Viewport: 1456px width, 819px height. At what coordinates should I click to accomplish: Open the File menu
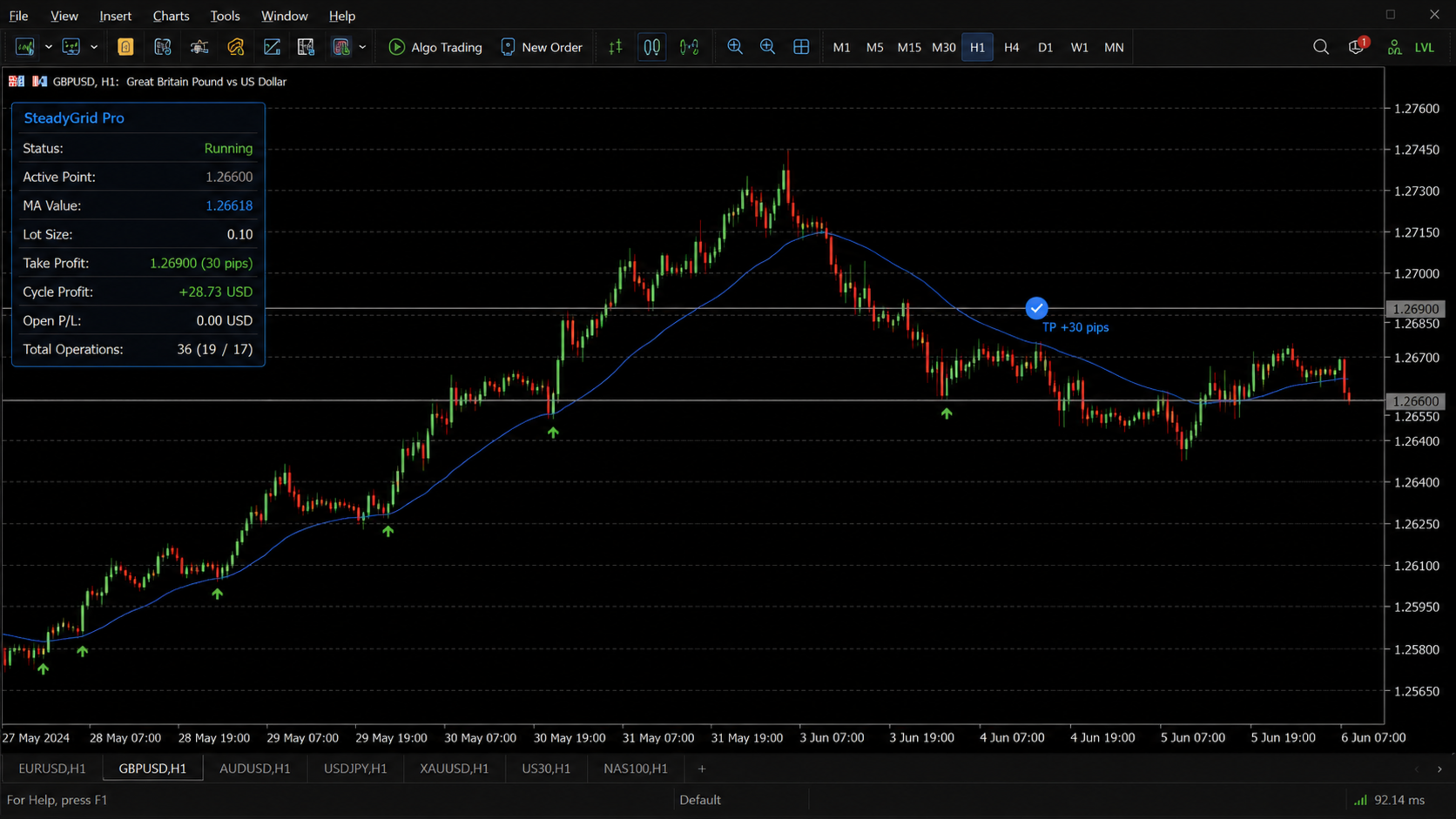(18, 16)
